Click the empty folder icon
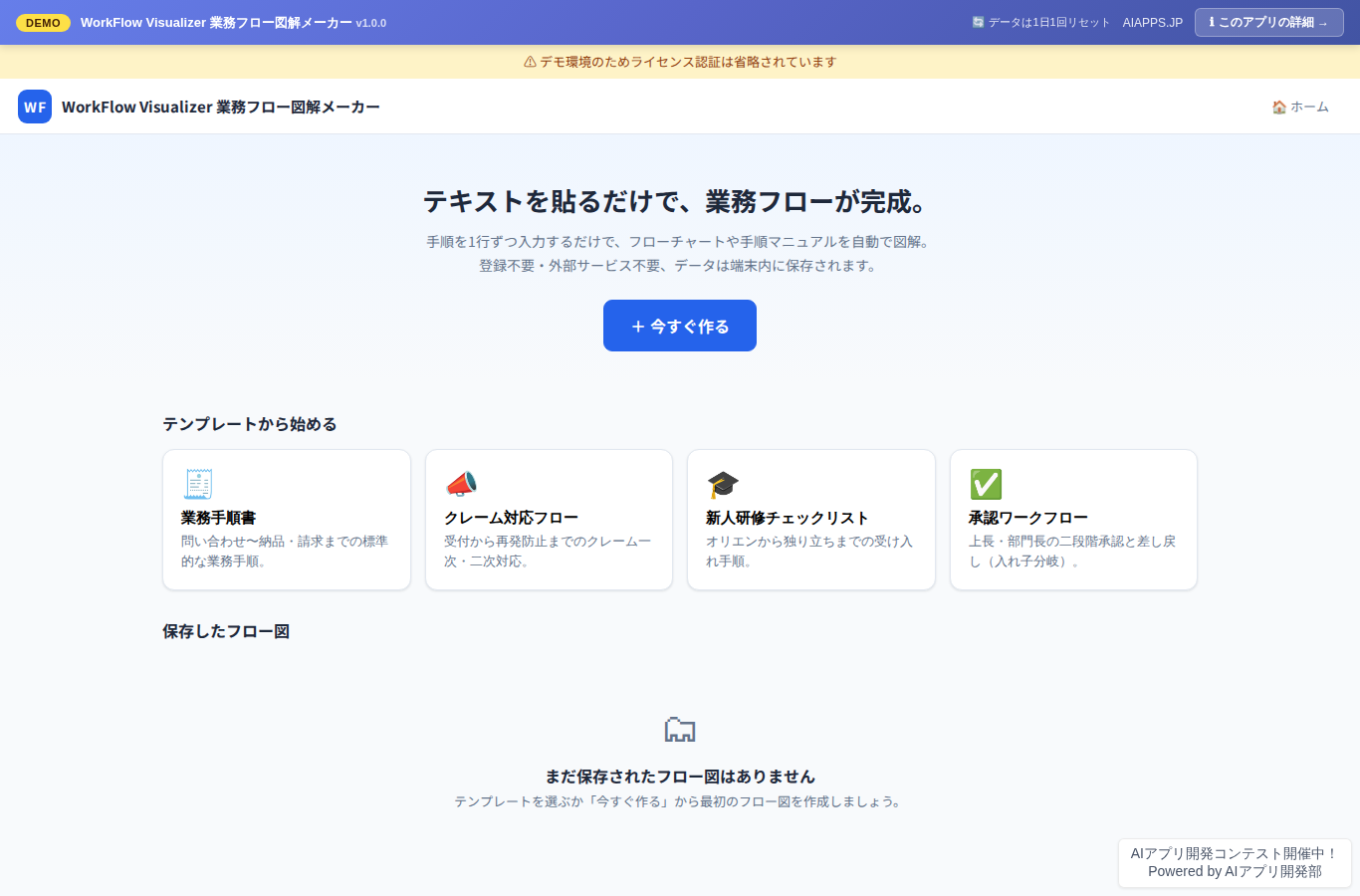 pyautogui.click(x=680, y=730)
